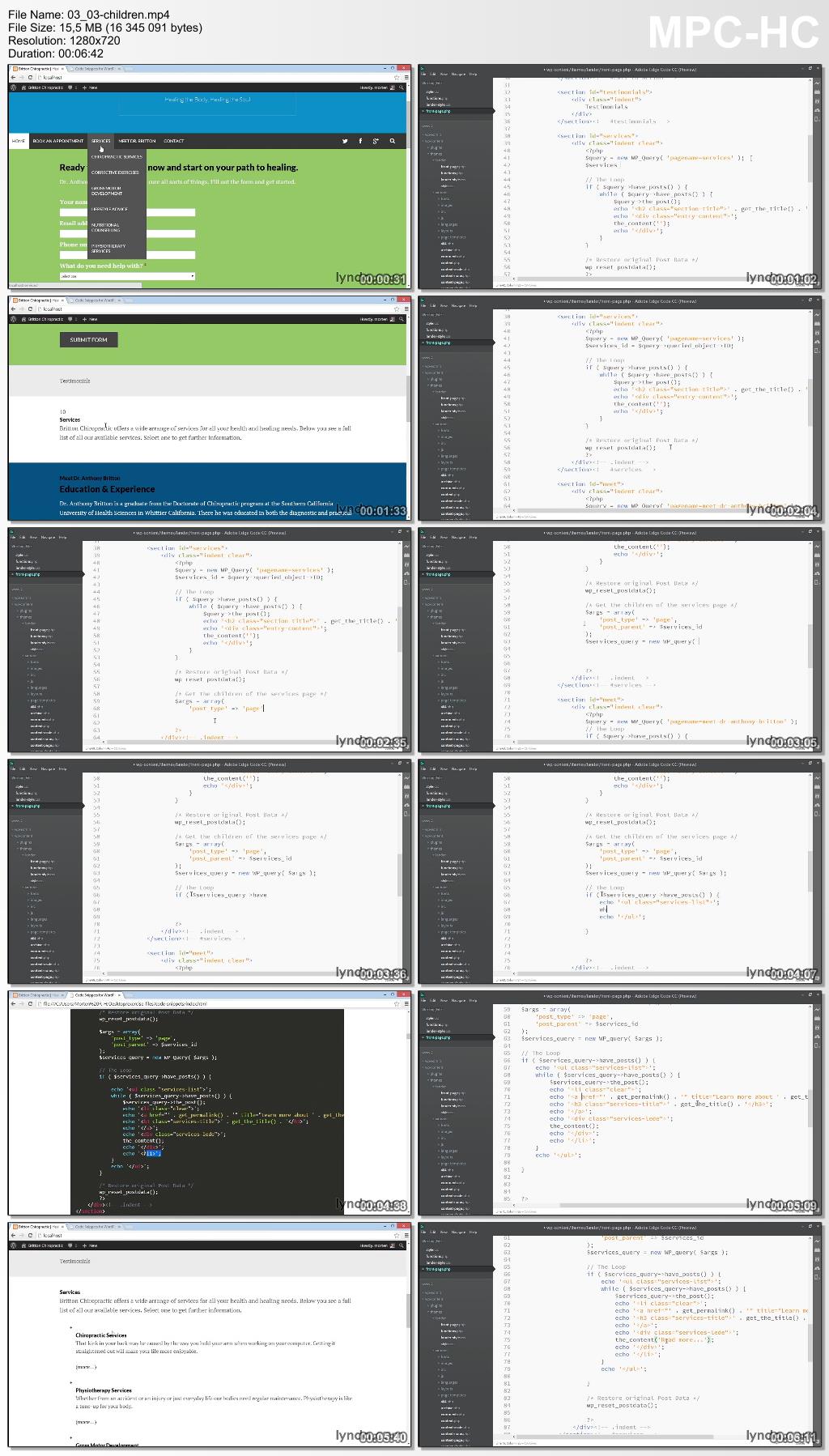Screen dimensions: 829x1456
Task: Click the WordPress logo in the 00:01:33 thumbnail
Action: click(15, 319)
